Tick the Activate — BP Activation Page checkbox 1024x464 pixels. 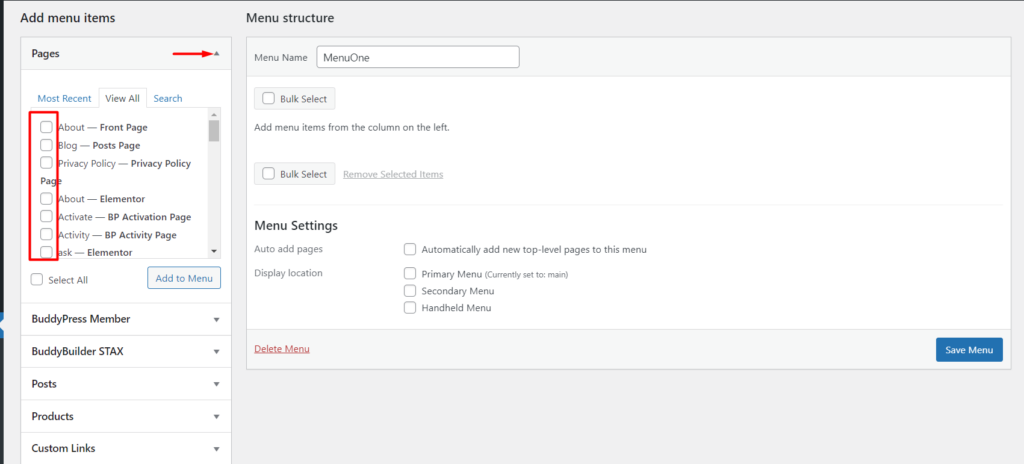[46, 216]
